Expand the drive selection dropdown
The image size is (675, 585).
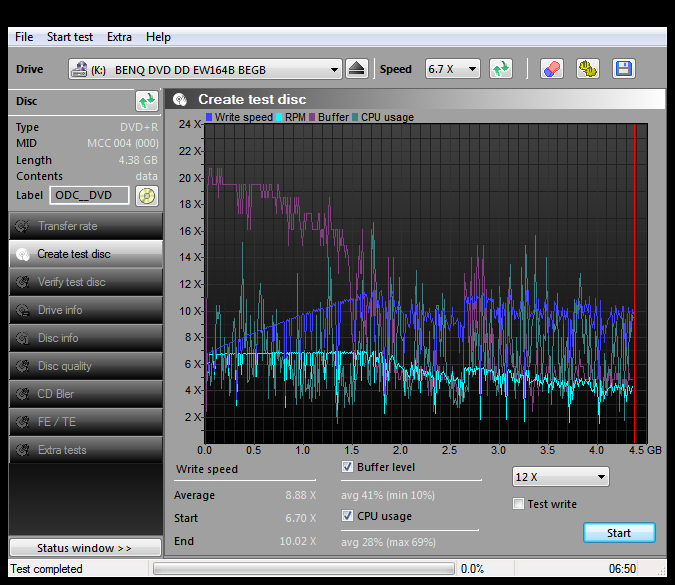pos(334,70)
